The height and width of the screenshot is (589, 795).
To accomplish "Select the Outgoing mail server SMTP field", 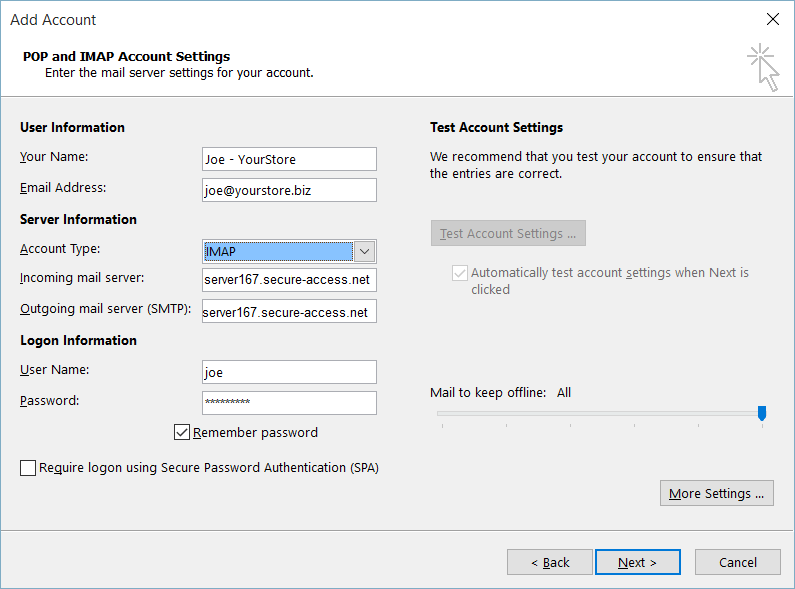I will (x=289, y=311).
